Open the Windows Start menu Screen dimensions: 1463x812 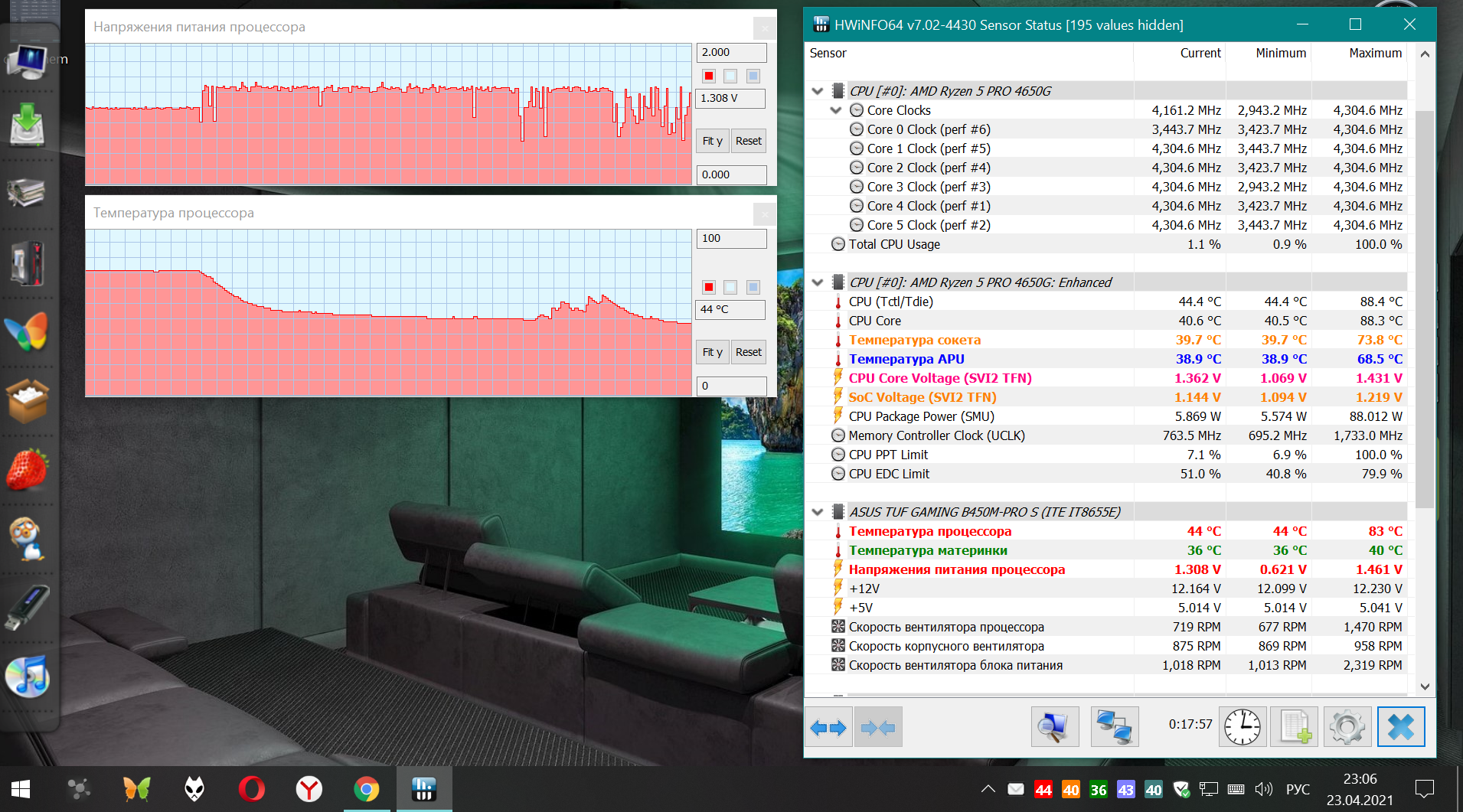coord(21,789)
